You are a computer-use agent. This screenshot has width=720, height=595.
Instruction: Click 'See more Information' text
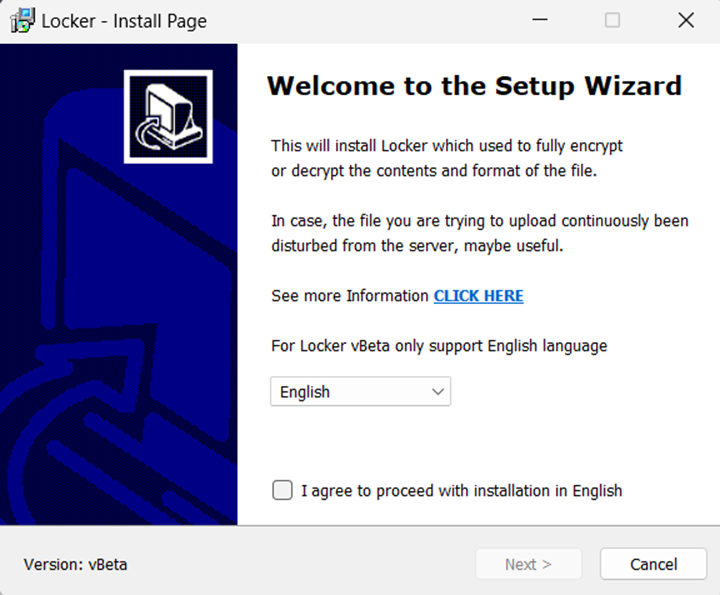349,296
